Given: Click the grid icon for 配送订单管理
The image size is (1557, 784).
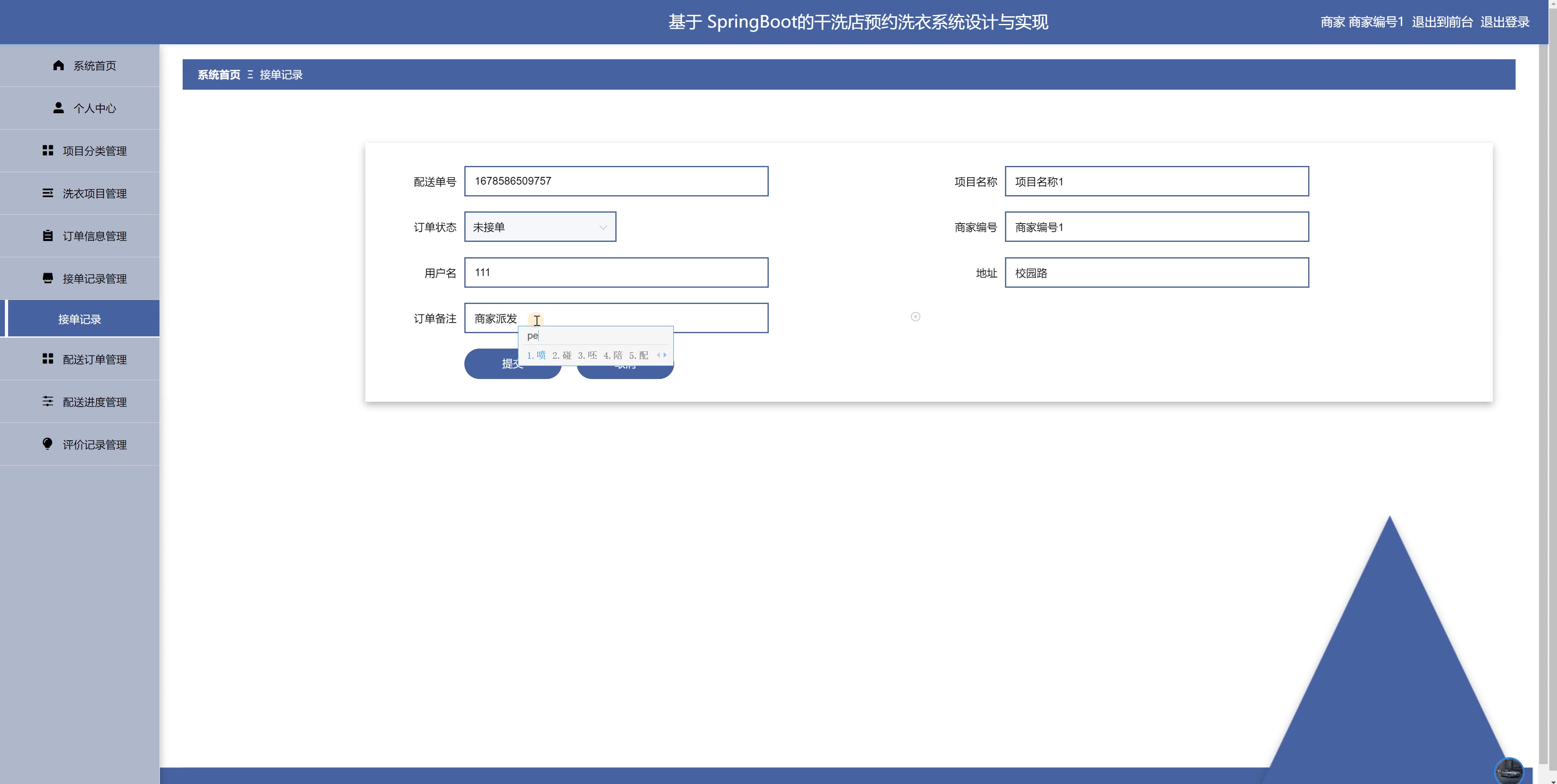Looking at the screenshot, I should (48, 359).
